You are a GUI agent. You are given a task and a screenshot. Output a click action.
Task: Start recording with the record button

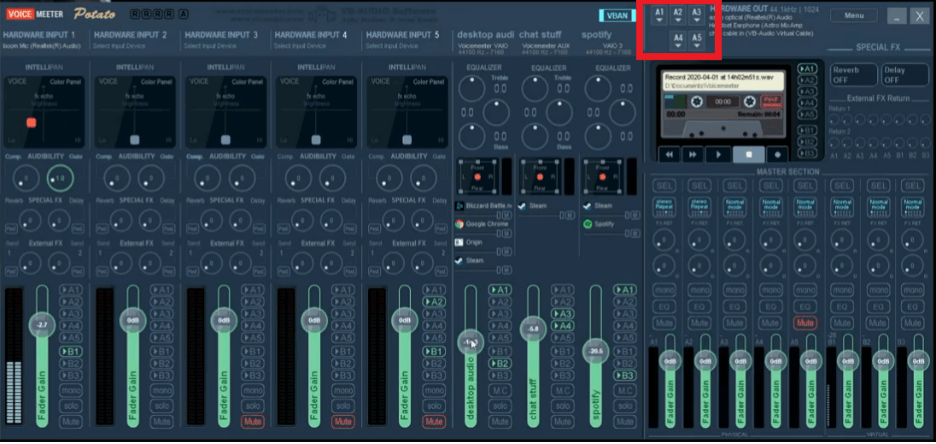777,154
